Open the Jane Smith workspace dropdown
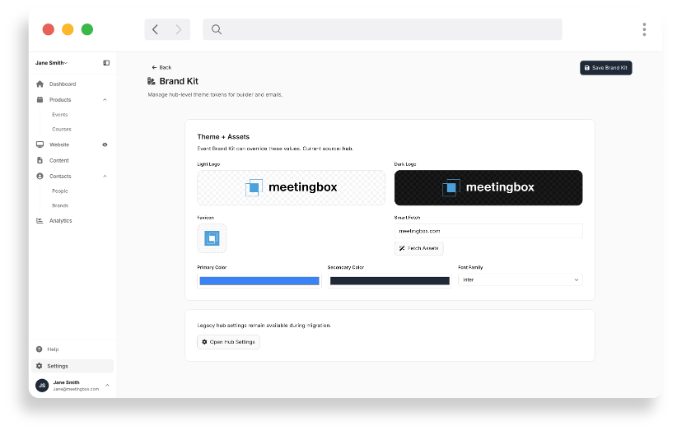676x432 pixels. click(x=51, y=63)
